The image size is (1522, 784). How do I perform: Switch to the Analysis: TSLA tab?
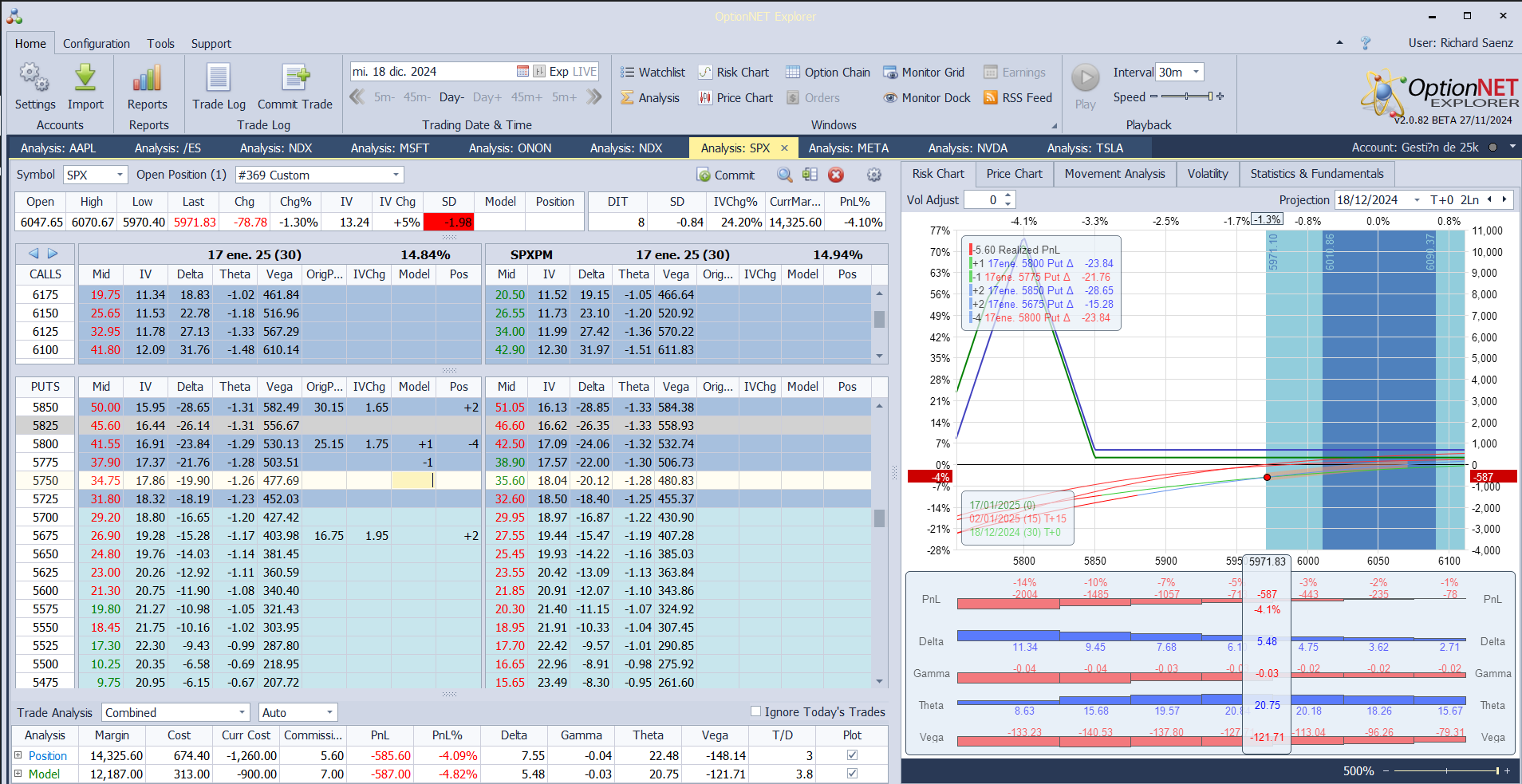pyautogui.click(x=1085, y=148)
